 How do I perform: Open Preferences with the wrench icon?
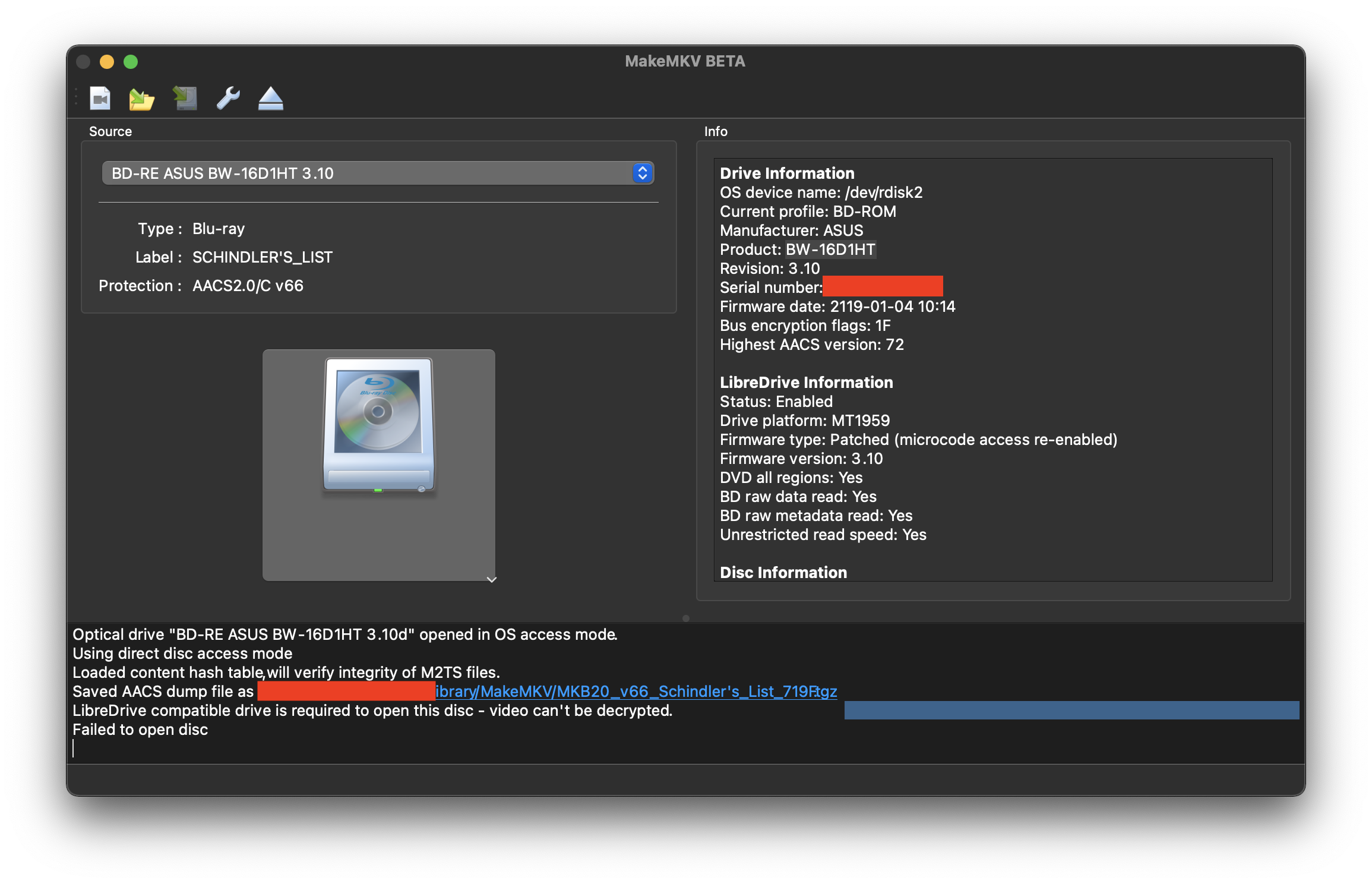tap(228, 98)
